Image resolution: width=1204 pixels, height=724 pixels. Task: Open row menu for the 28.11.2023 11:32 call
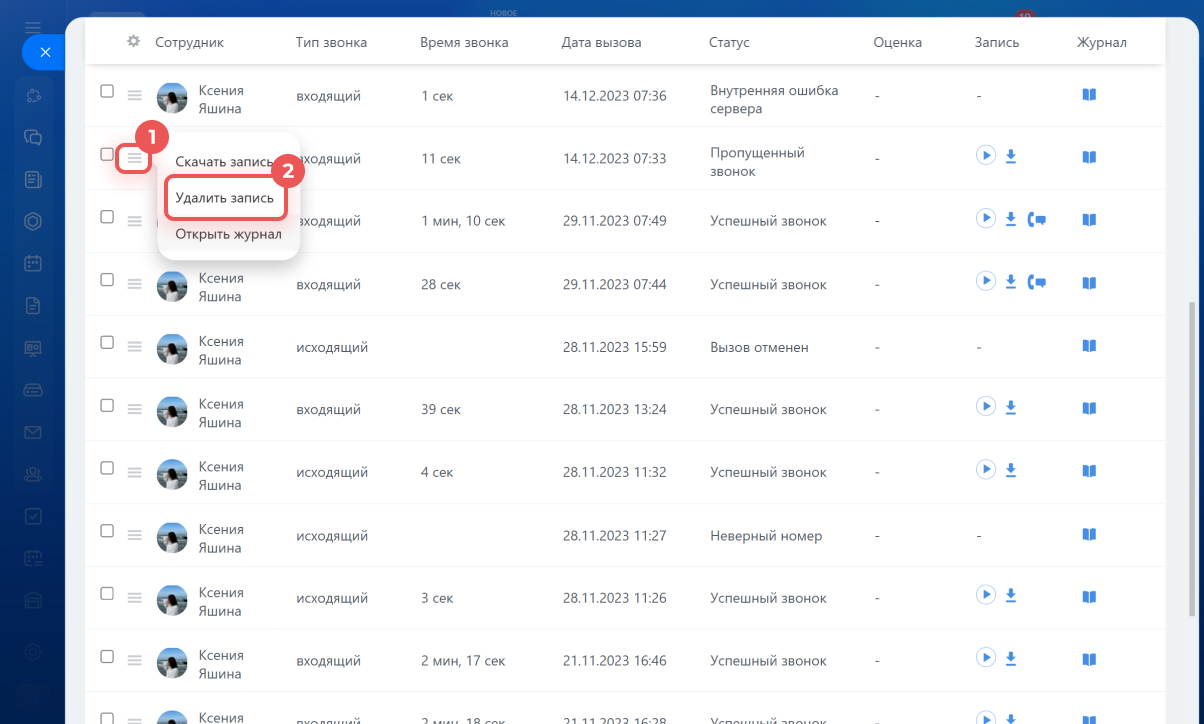click(135, 472)
